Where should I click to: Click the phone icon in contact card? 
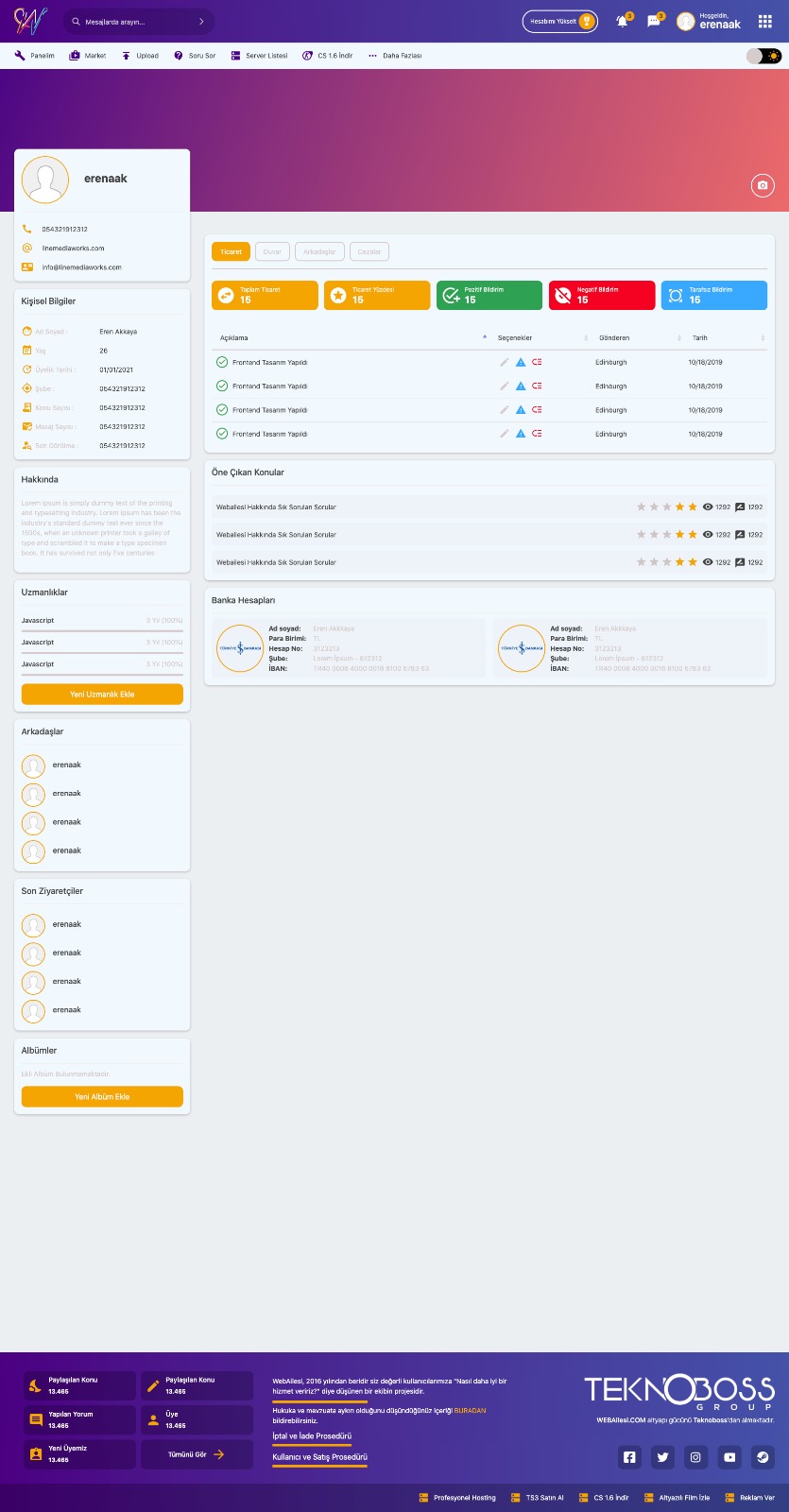click(x=27, y=229)
